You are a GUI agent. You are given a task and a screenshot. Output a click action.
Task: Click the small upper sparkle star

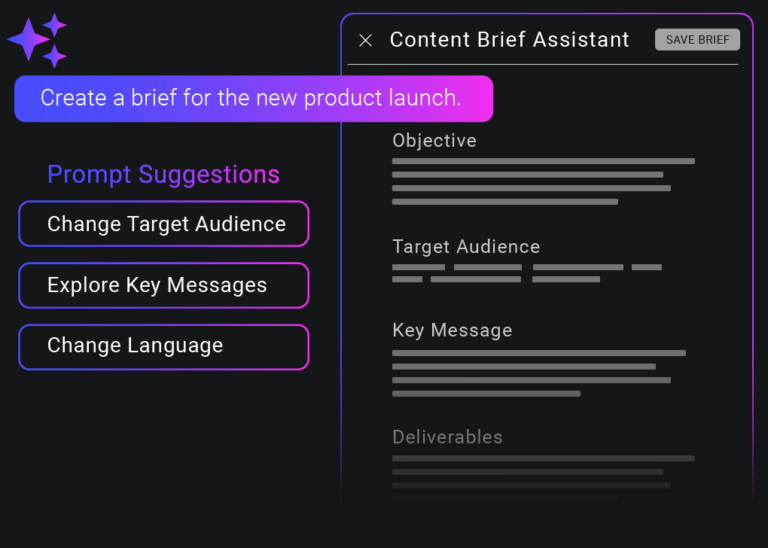coord(56,23)
